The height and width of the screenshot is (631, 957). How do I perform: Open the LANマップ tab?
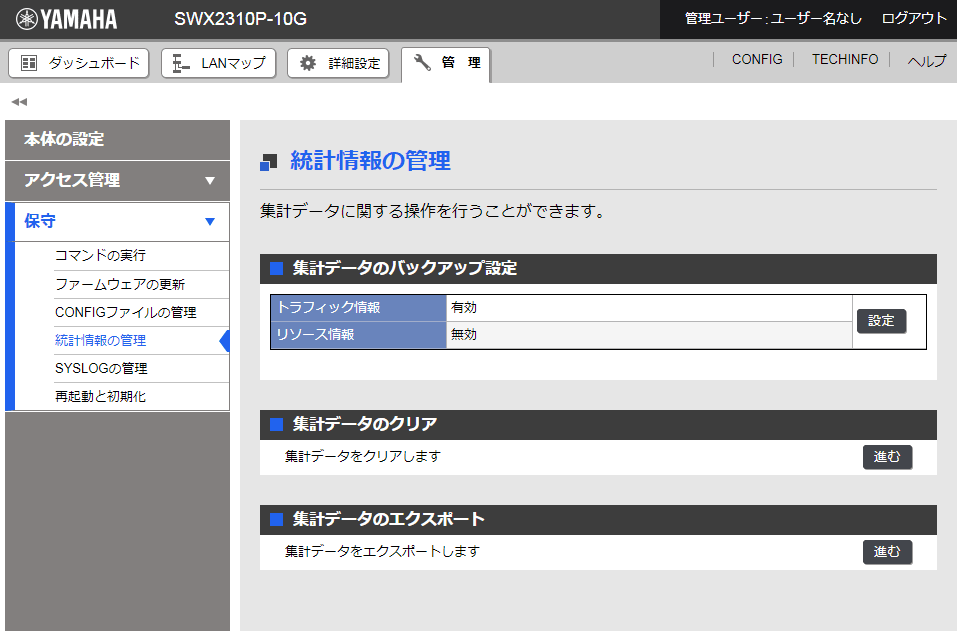(x=219, y=63)
